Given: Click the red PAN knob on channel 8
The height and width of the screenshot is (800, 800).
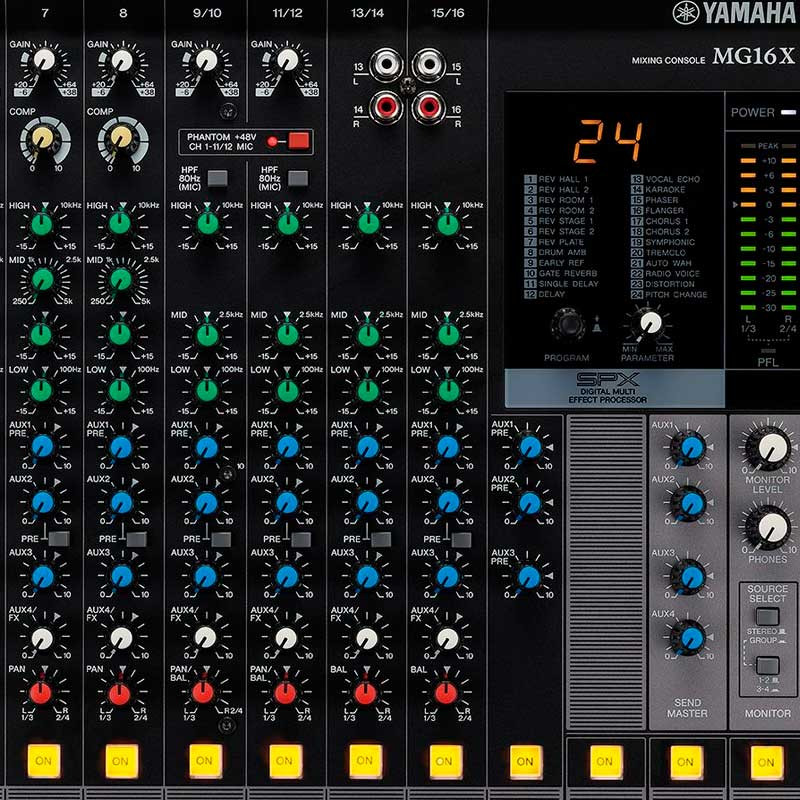Looking at the screenshot, I should (119, 693).
